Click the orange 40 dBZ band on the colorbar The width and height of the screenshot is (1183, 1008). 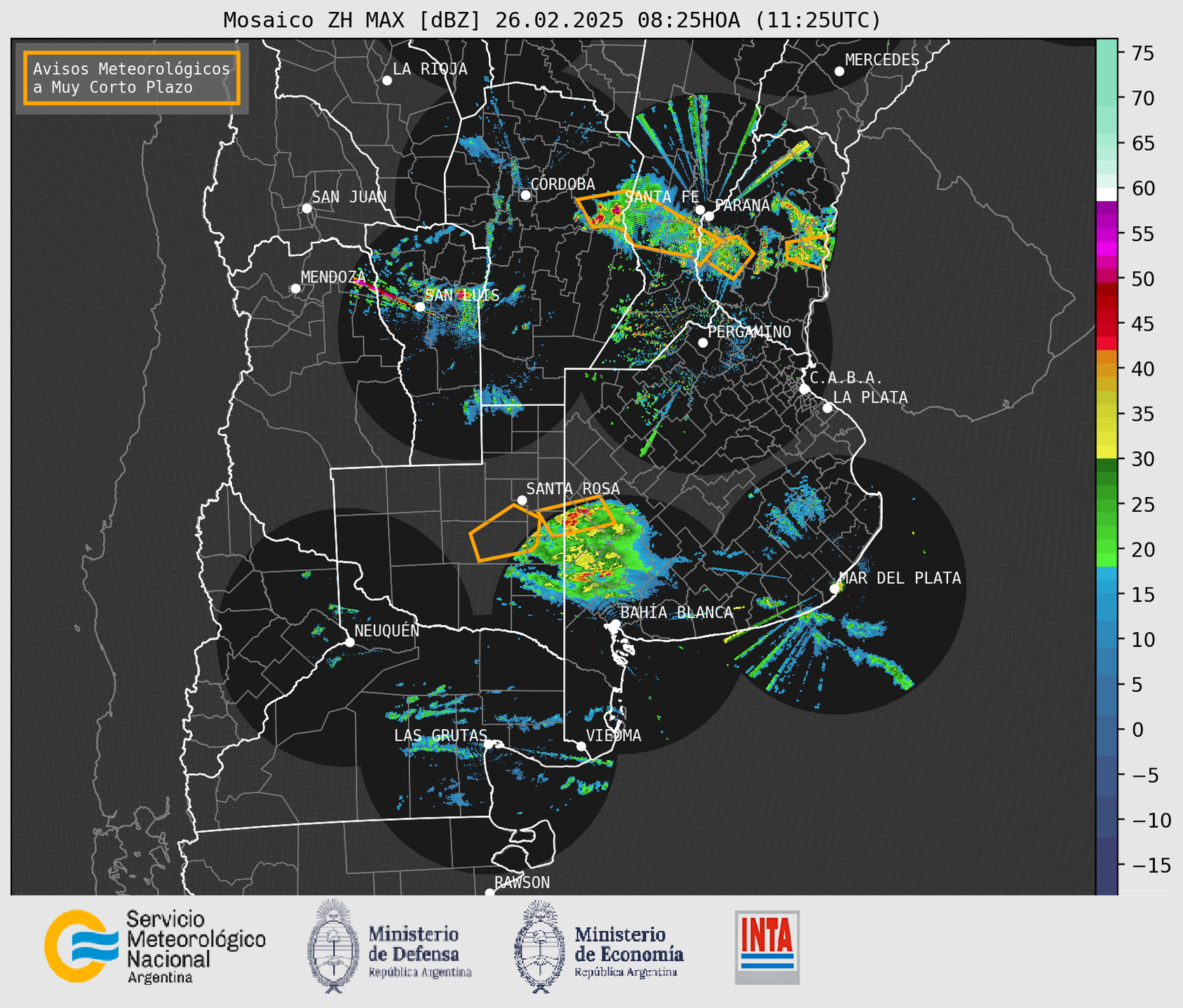(x=1107, y=369)
